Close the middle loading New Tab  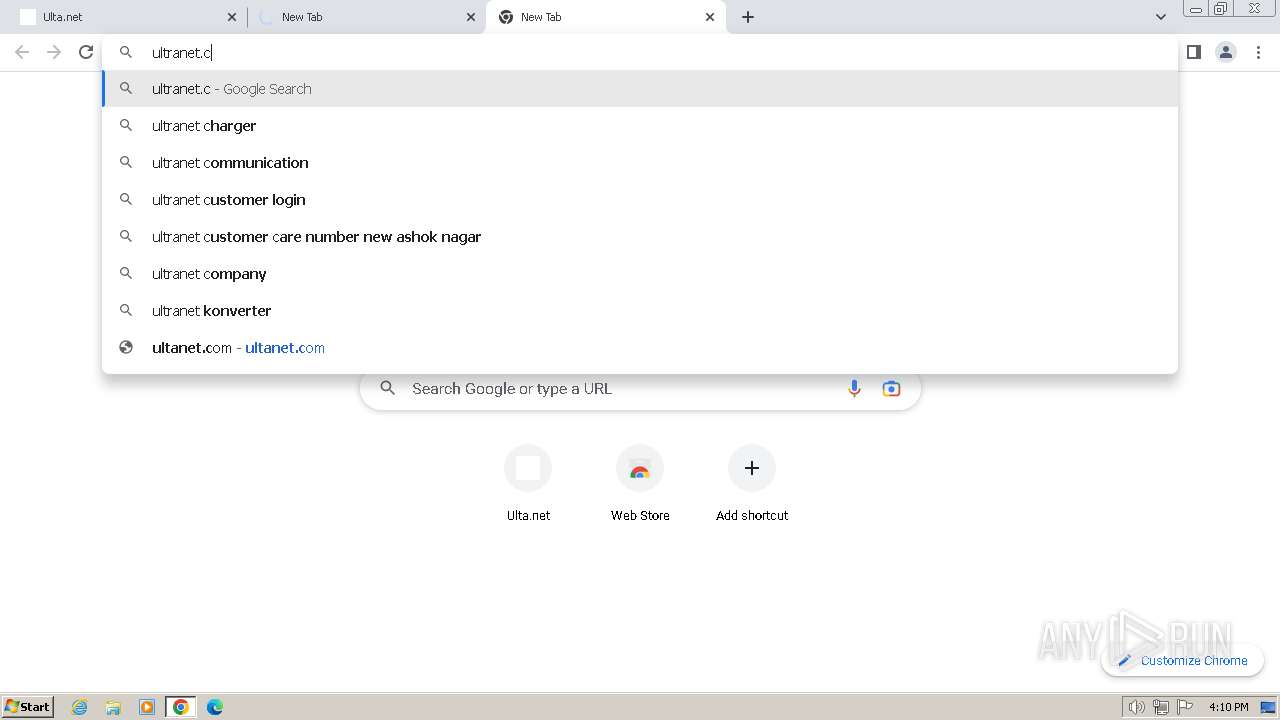(x=471, y=17)
